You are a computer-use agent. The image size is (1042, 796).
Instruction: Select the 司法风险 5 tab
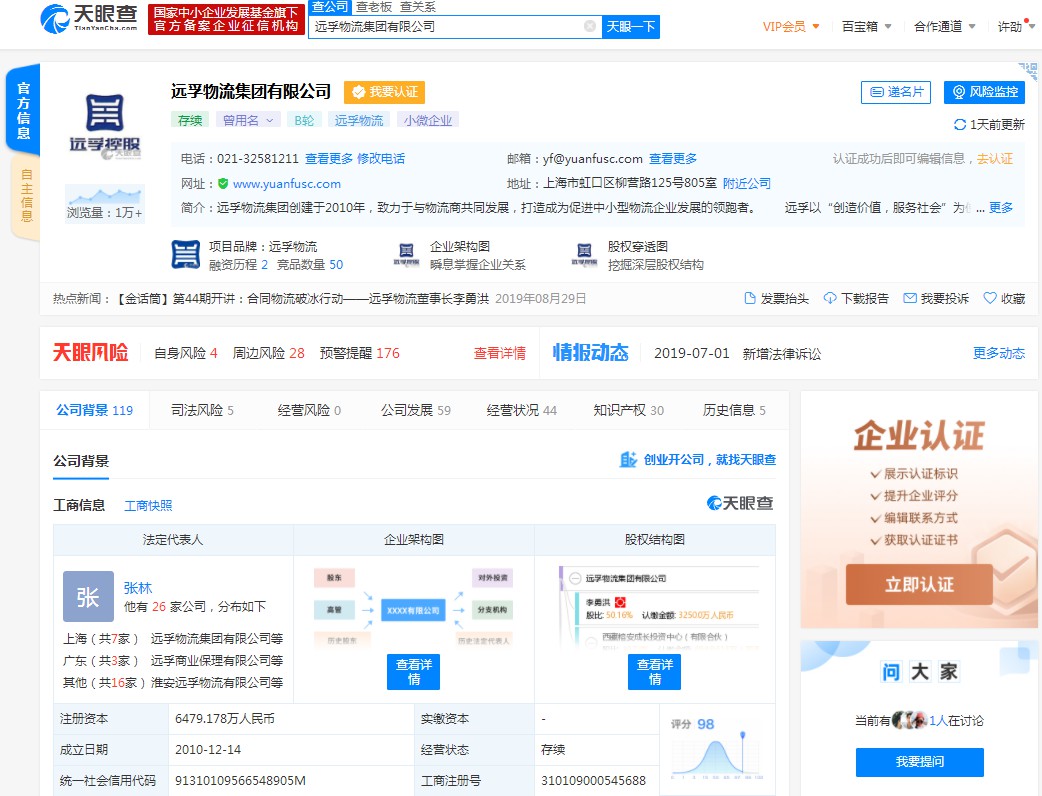tap(202, 410)
